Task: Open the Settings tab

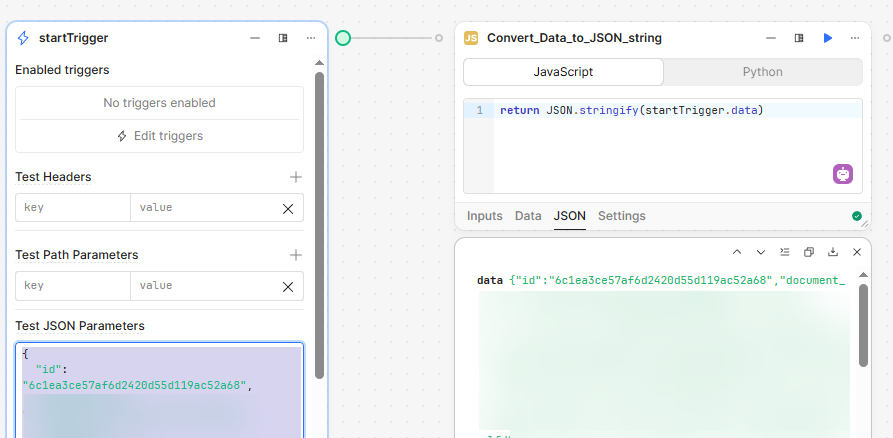Action: (x=621, y=216)
